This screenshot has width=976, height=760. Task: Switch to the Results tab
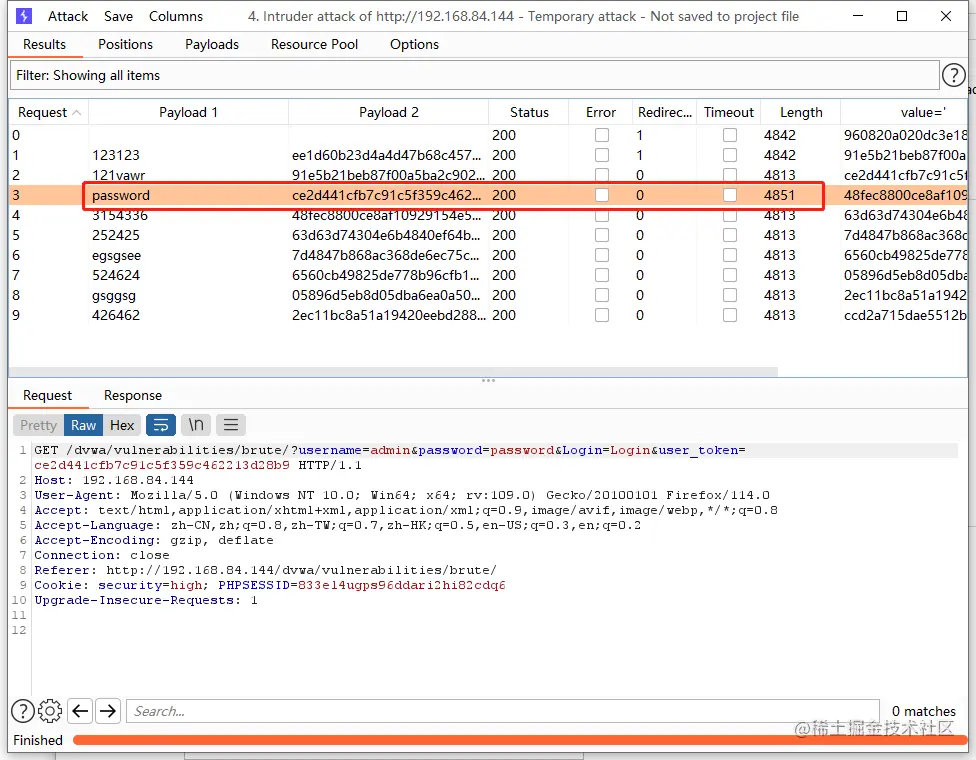(x=44, y=44)
